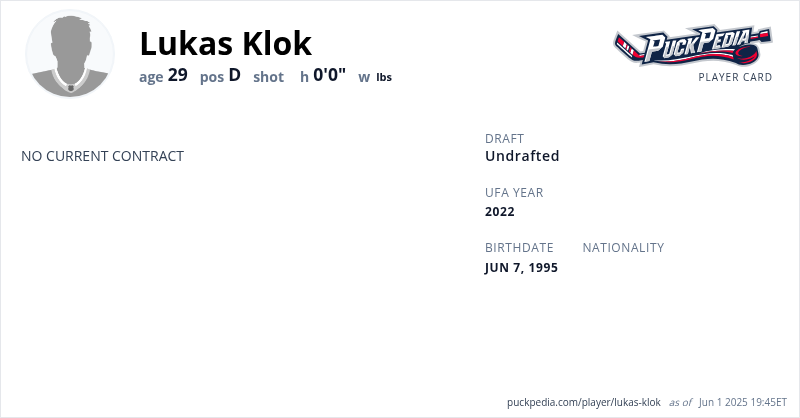Click the PLAYER CARD label
This screenshot has height=418, width=800.
pos(735,77)
